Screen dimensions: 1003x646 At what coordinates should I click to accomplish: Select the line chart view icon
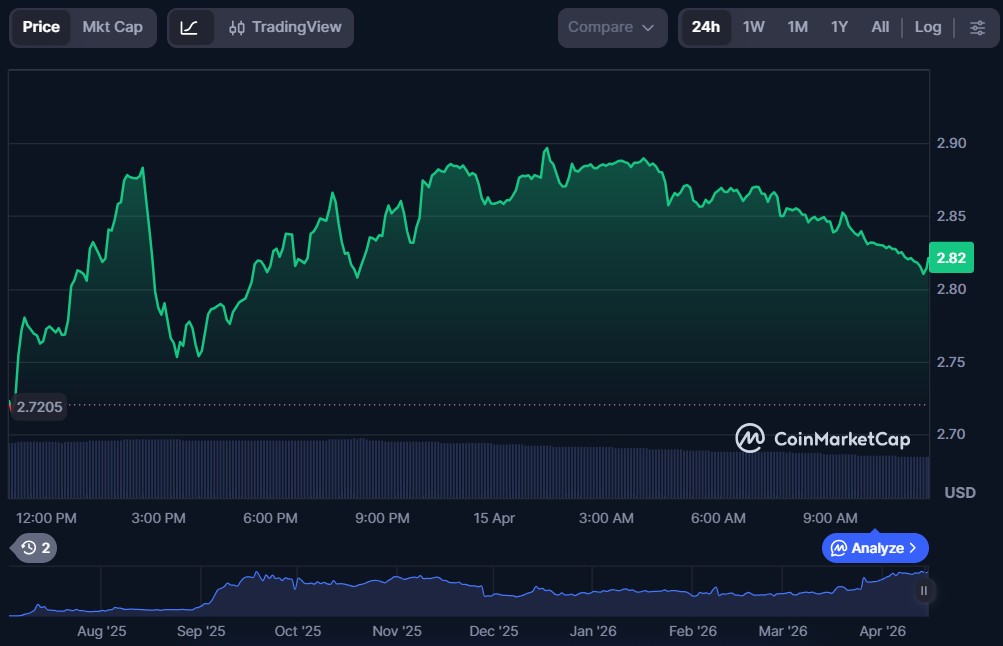pyautogui.click(x=190, y=28)
